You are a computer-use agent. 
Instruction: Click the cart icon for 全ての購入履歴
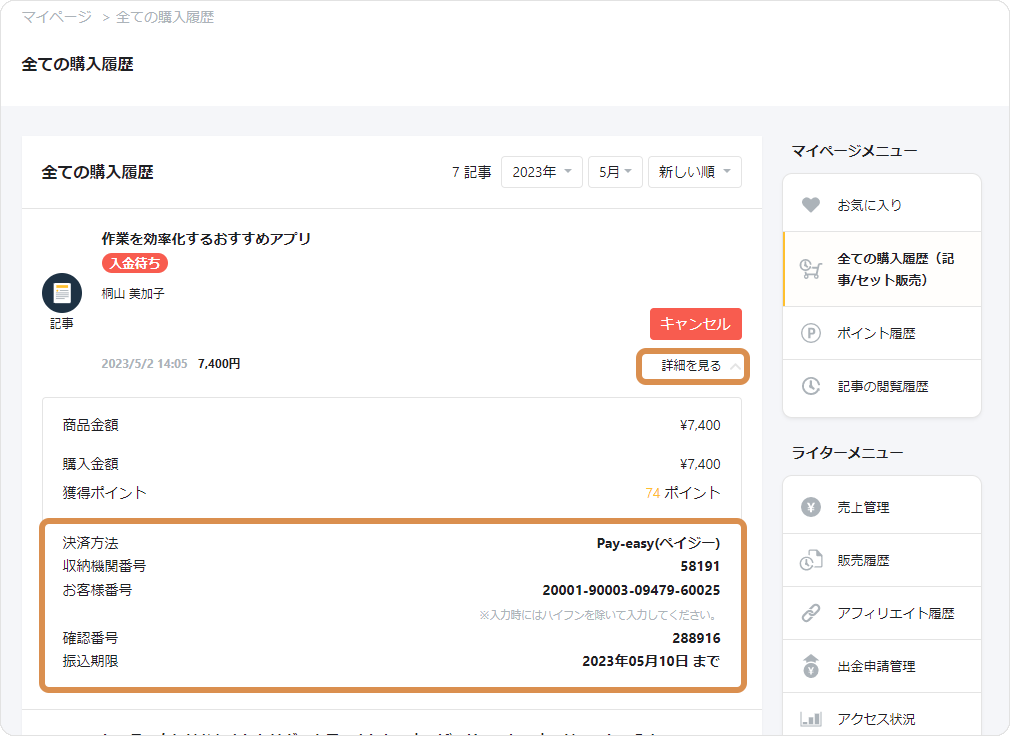[810, 269]
